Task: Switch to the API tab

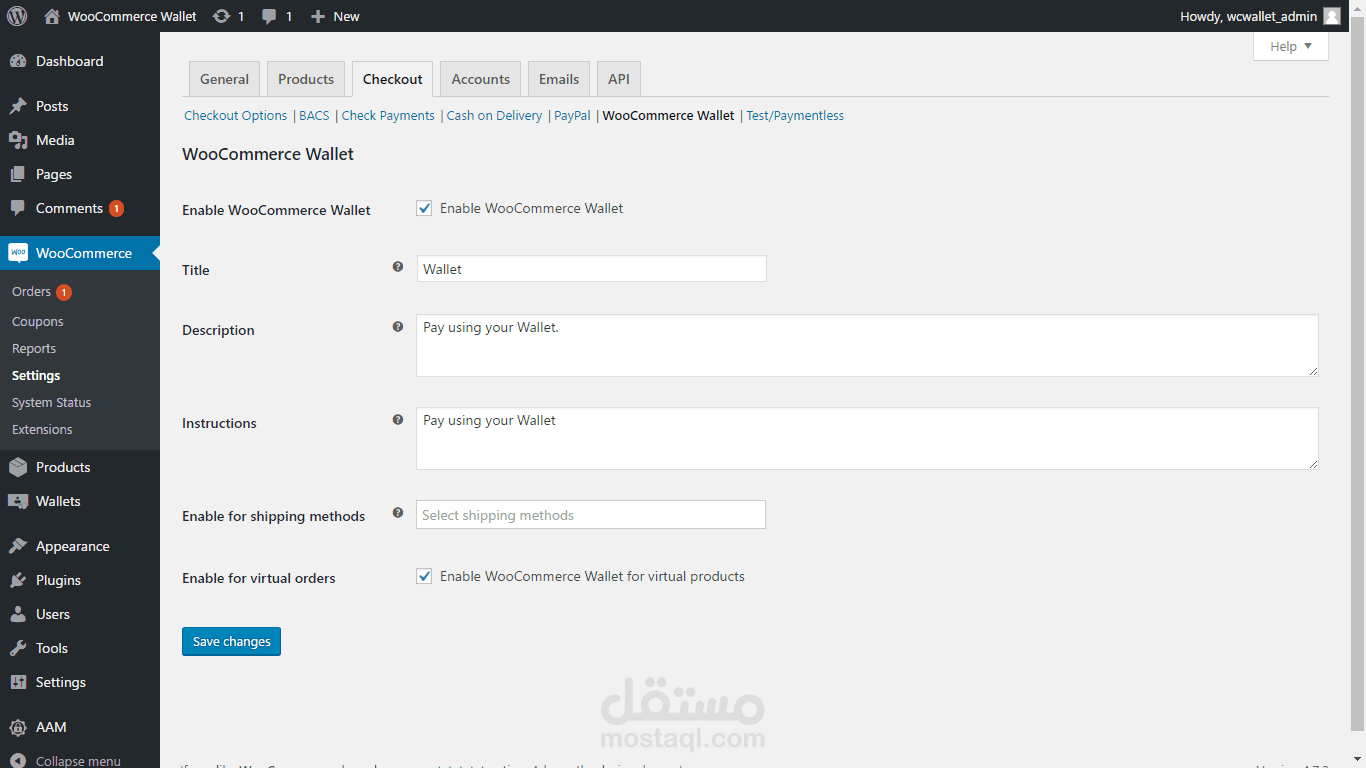Action: (619, 79)
